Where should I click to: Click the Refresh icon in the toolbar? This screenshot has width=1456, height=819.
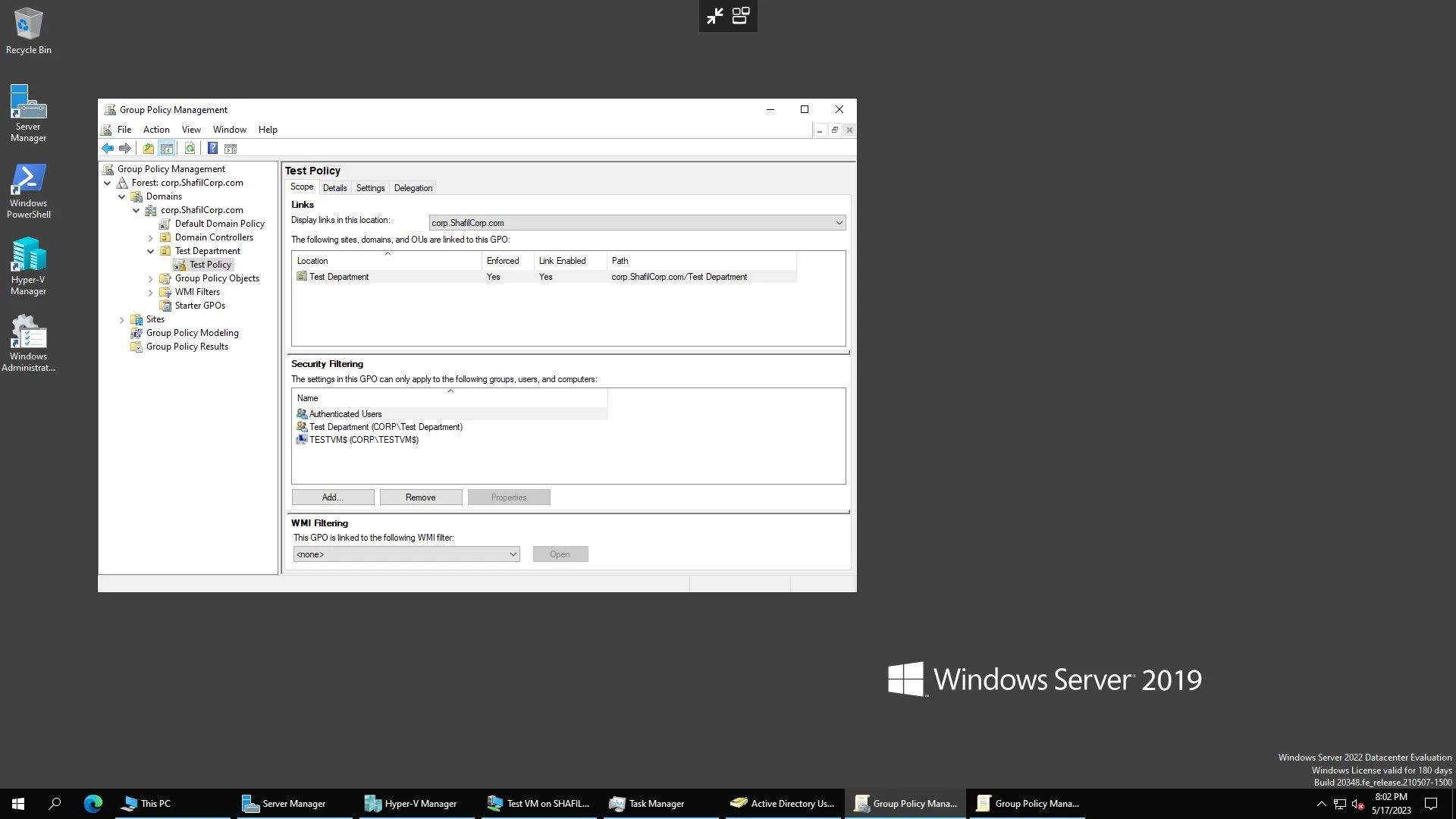(x=190, y=148)
